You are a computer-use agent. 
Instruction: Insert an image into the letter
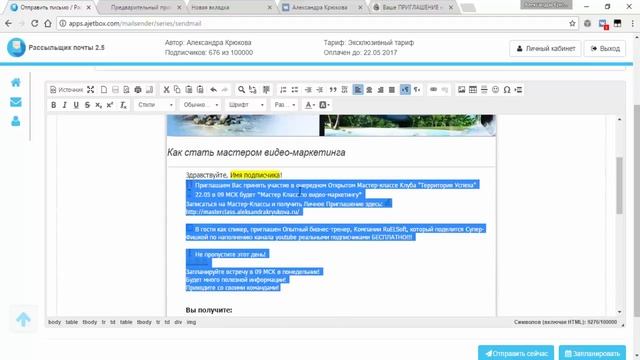(461, 90)
